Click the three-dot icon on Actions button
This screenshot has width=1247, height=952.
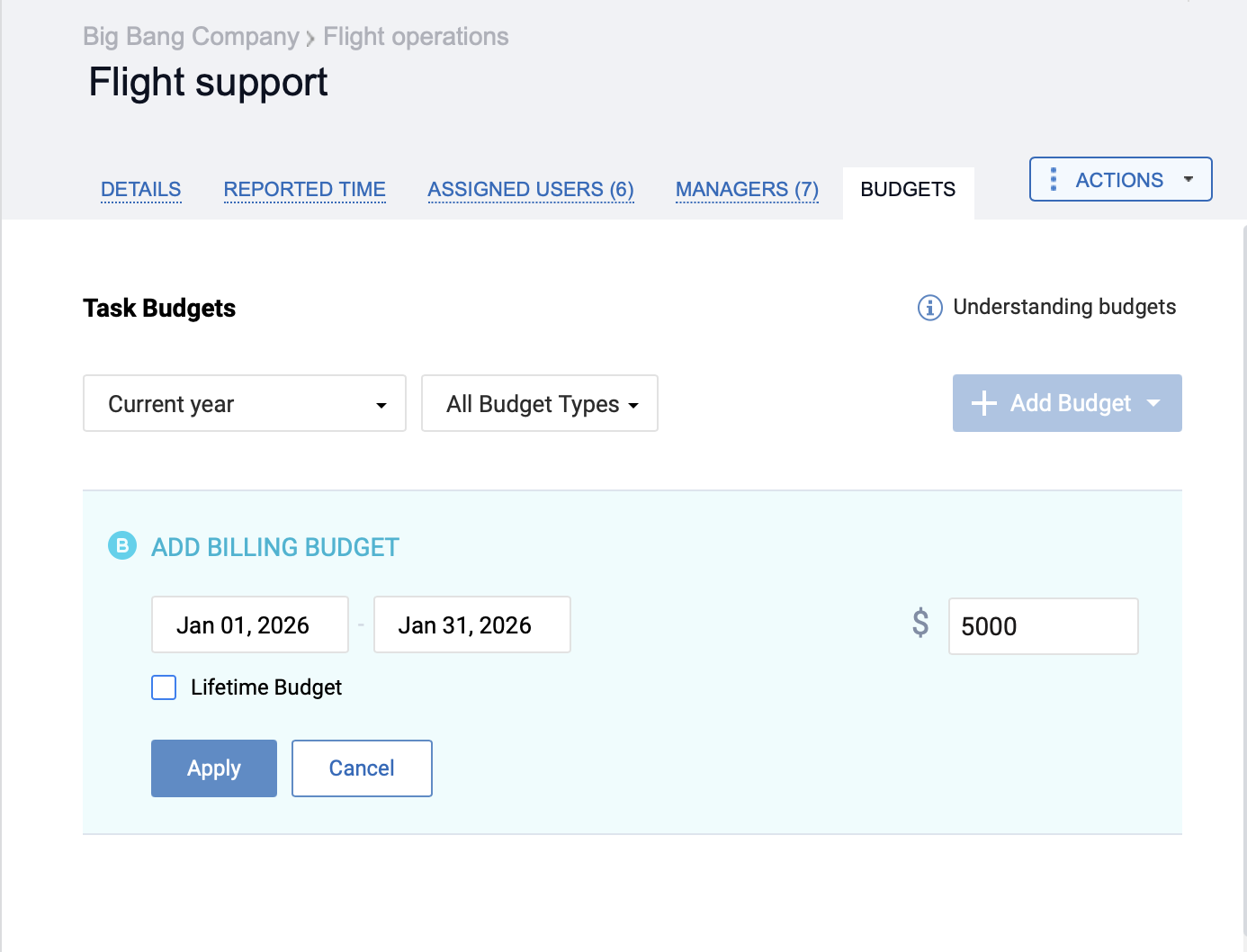[x=1054, y=179]
